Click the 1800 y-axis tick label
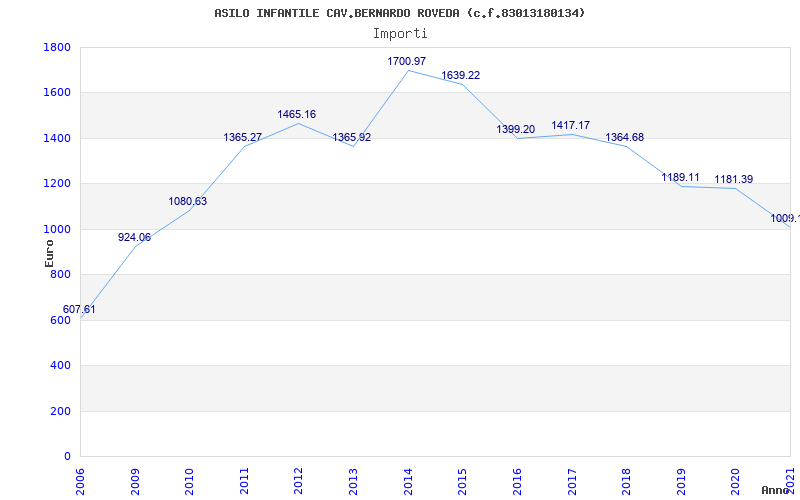The image size is (800, 500). pyautogui.click(x=57, y=47)
